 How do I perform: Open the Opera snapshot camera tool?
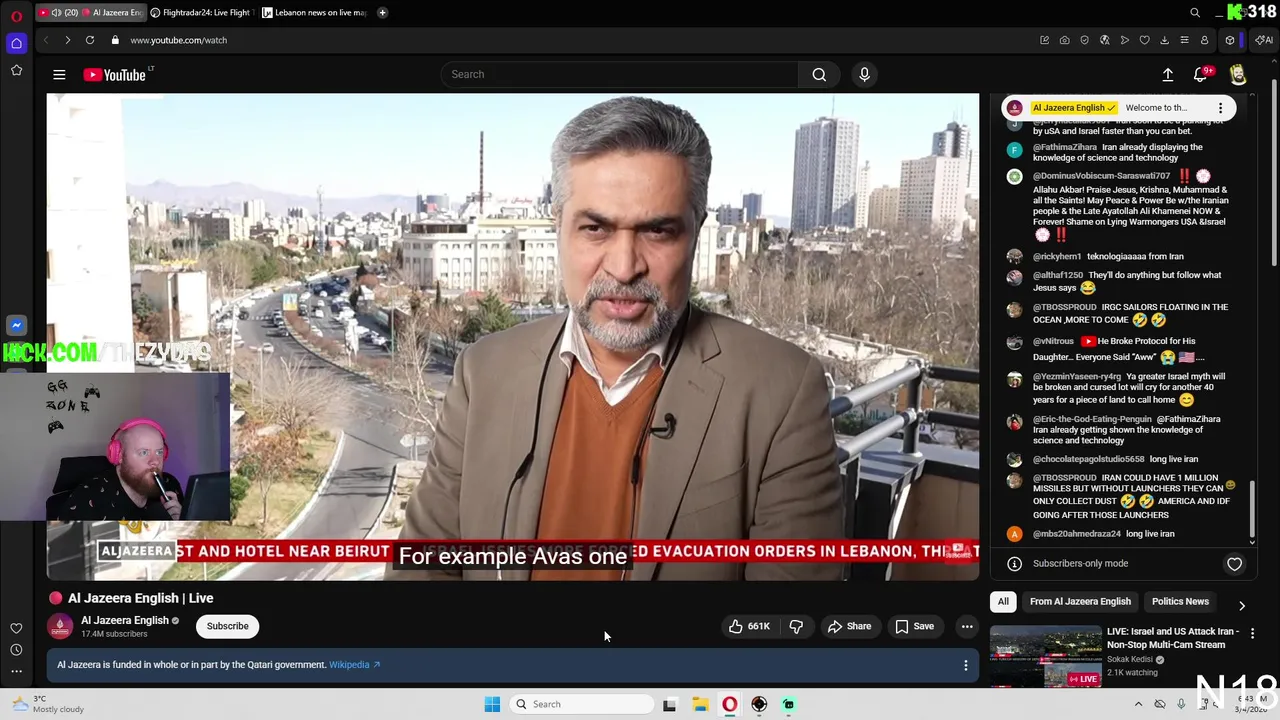[x=1064, y=40]
